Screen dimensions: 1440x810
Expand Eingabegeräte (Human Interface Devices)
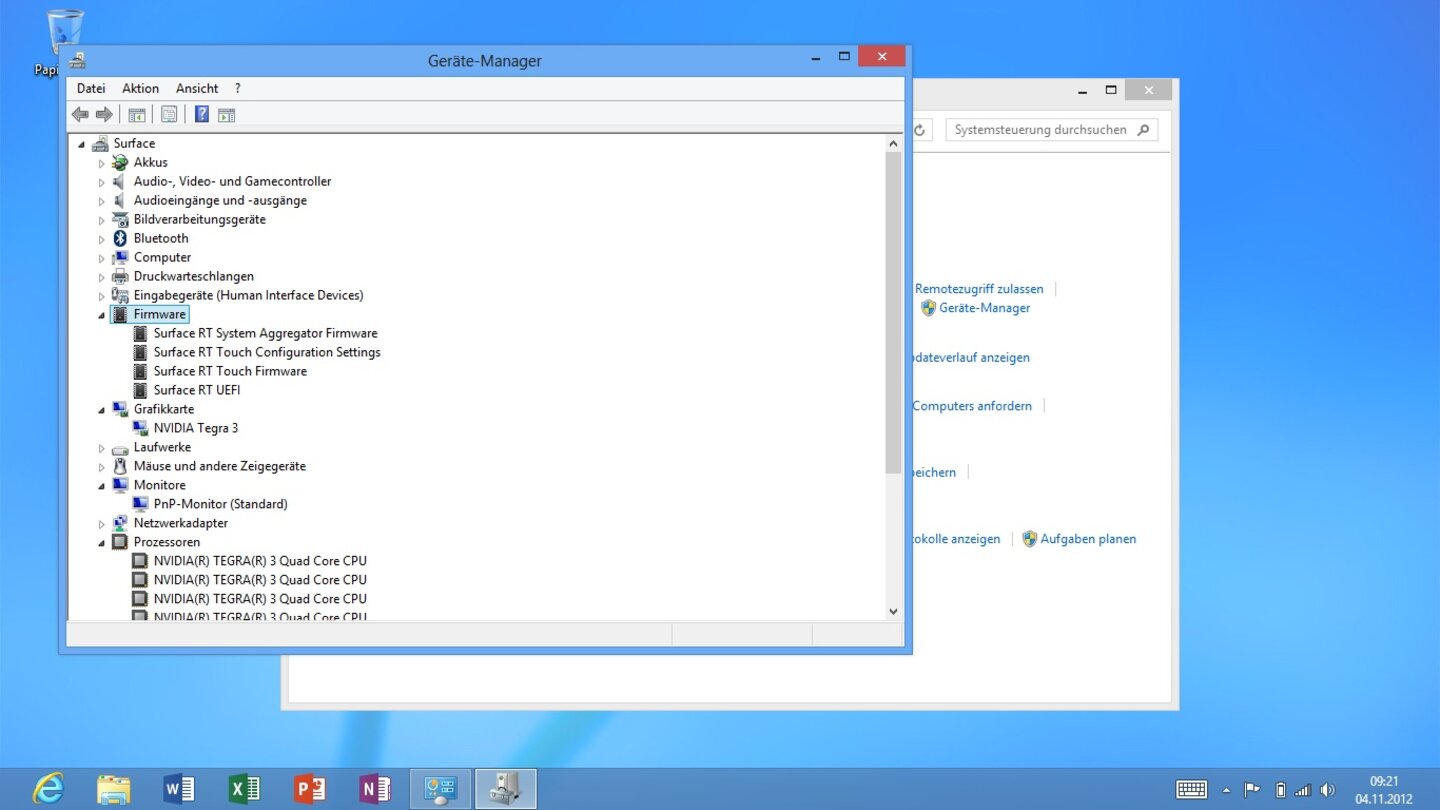point(101,296)
